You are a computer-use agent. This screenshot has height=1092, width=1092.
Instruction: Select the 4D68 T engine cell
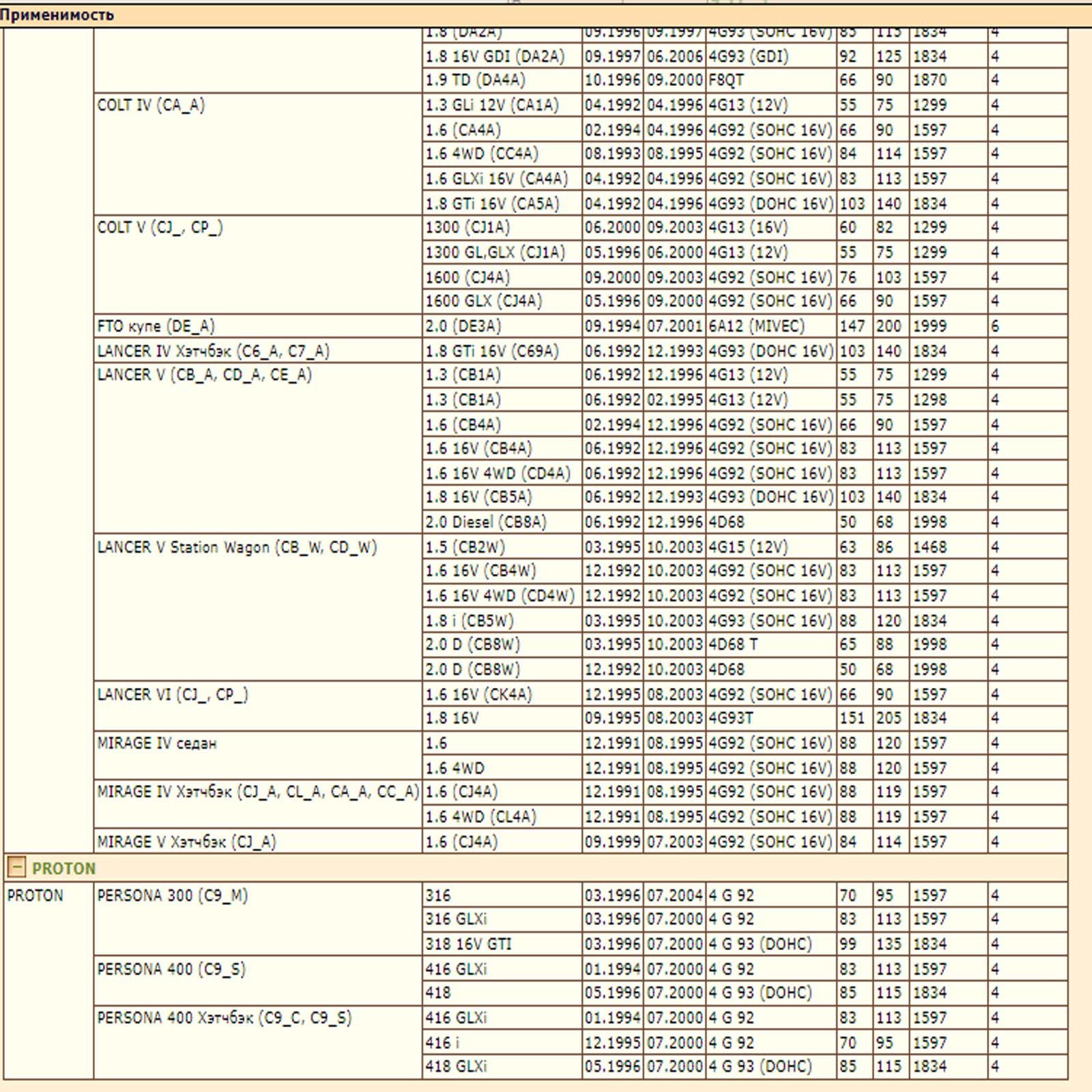click(x=771, y=645)
